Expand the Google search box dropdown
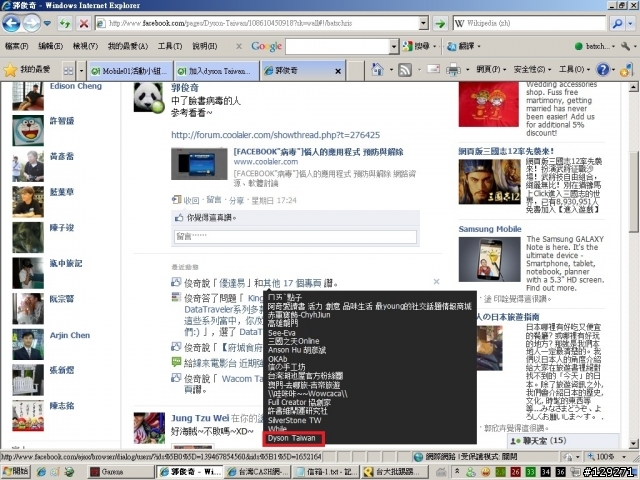Screen dimensions: 640x480 394,47
